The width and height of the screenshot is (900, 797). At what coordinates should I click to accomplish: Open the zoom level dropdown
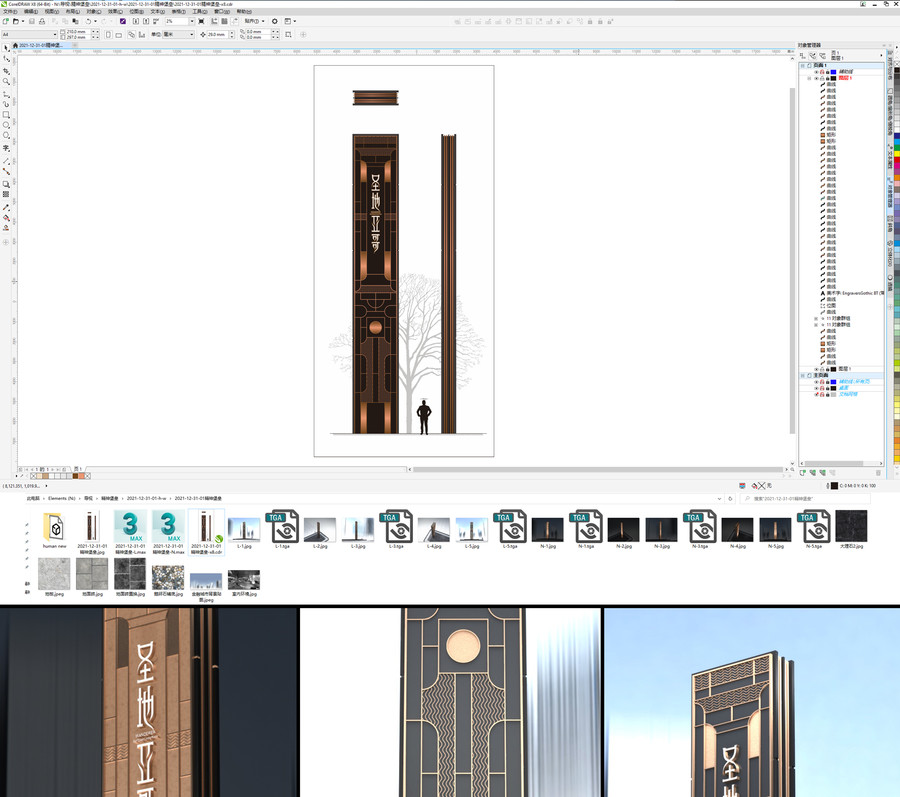pyautogui.click(x=192, y=21)
